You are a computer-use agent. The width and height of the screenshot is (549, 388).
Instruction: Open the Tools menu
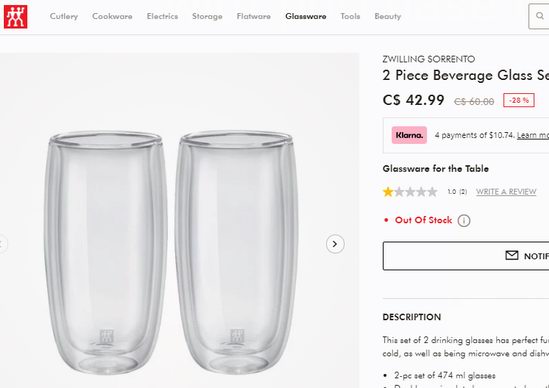point(350,16)
